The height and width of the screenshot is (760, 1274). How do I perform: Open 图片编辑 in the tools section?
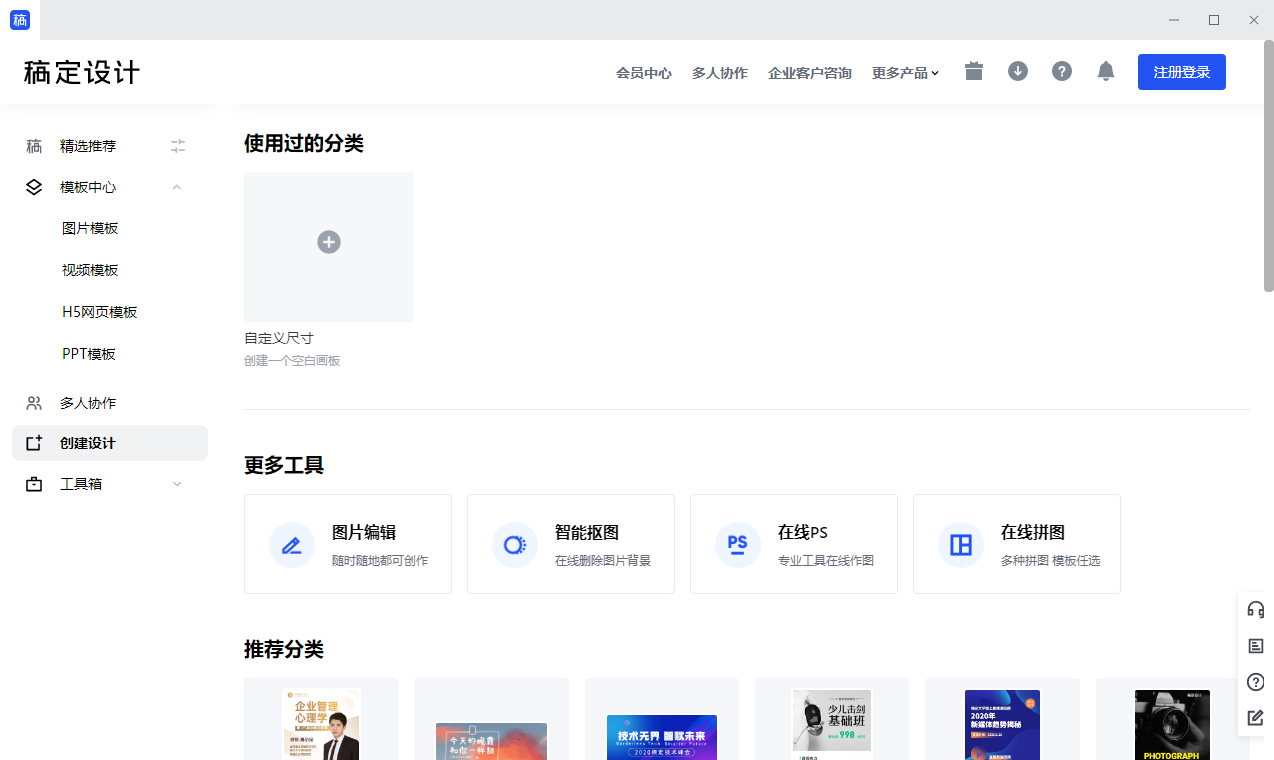pyautogui.click(x=347, y=544)
